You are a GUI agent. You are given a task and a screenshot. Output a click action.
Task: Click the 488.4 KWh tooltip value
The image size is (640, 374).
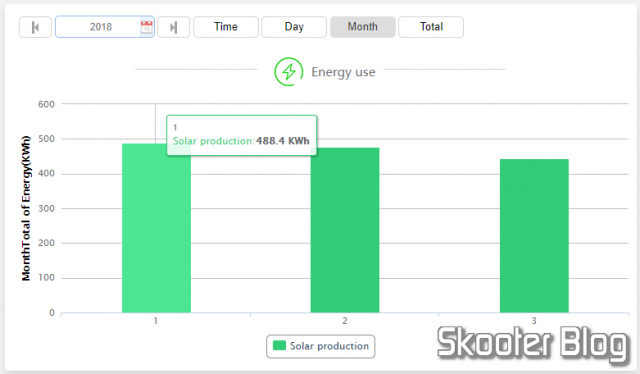(x=282, y=141)
